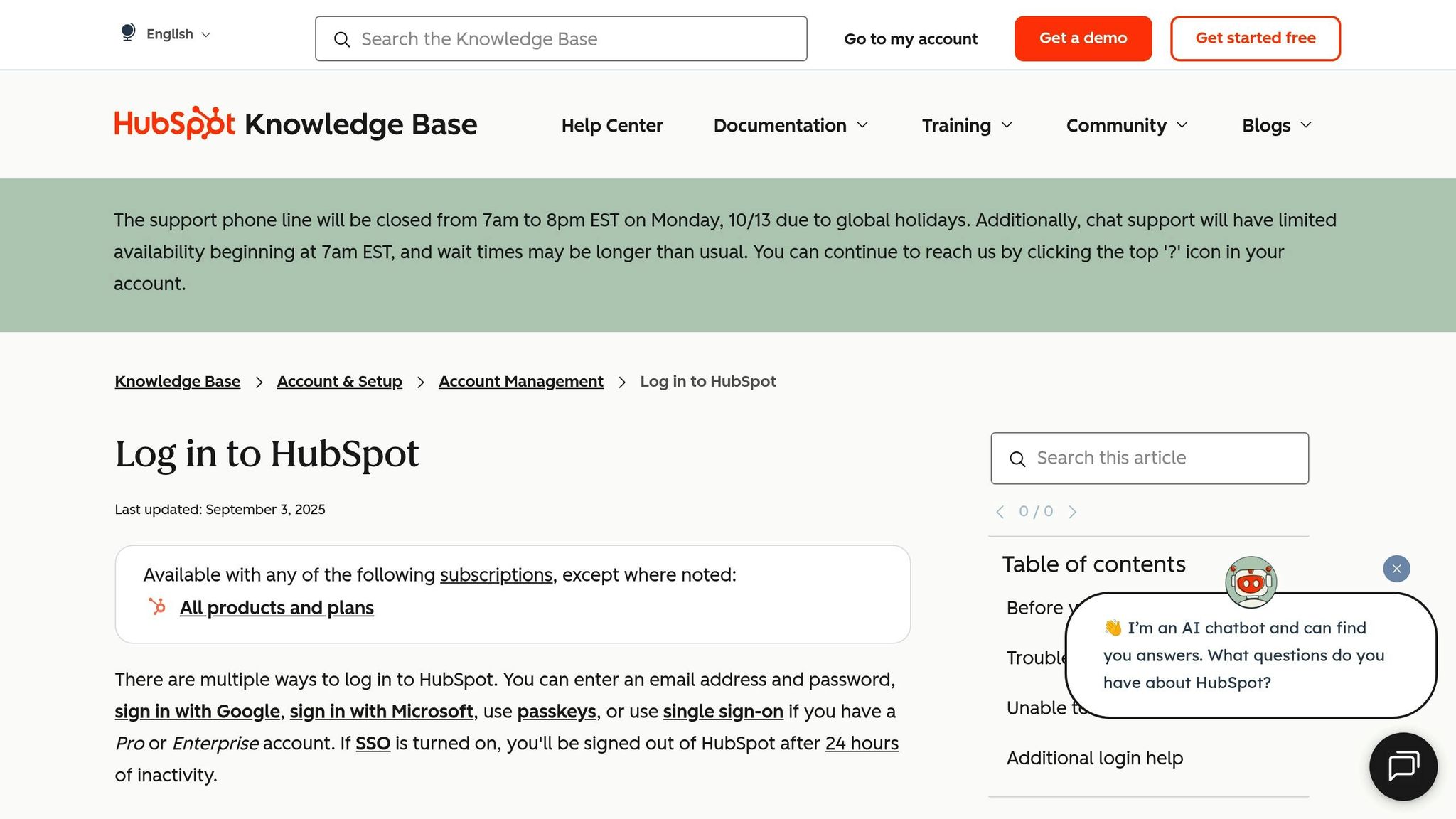Go to next article search result arrow

(x=1073, y=512)
